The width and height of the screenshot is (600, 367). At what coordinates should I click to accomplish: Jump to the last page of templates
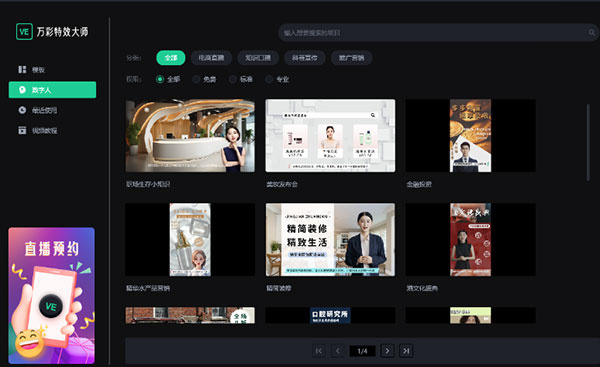pos(406,351)
